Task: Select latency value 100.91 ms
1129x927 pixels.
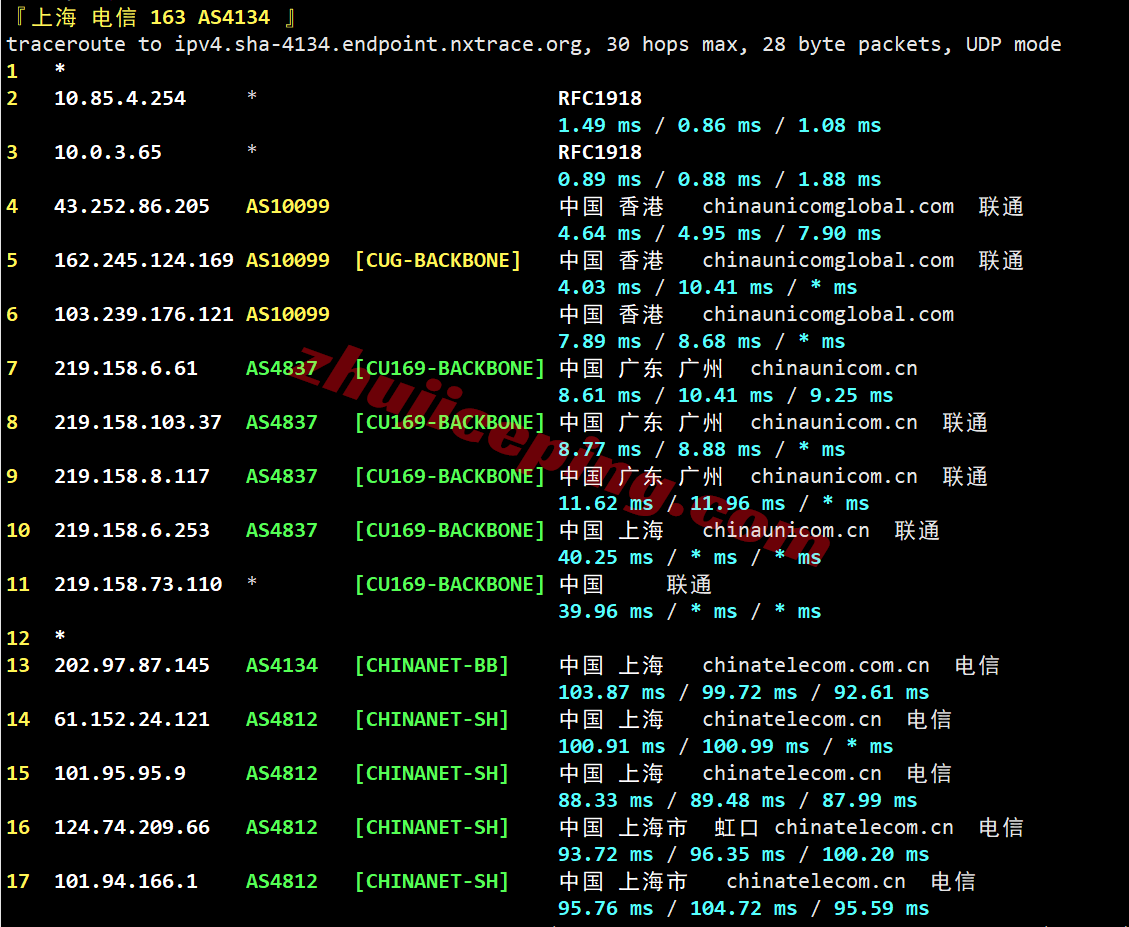Action: [612, 746]
